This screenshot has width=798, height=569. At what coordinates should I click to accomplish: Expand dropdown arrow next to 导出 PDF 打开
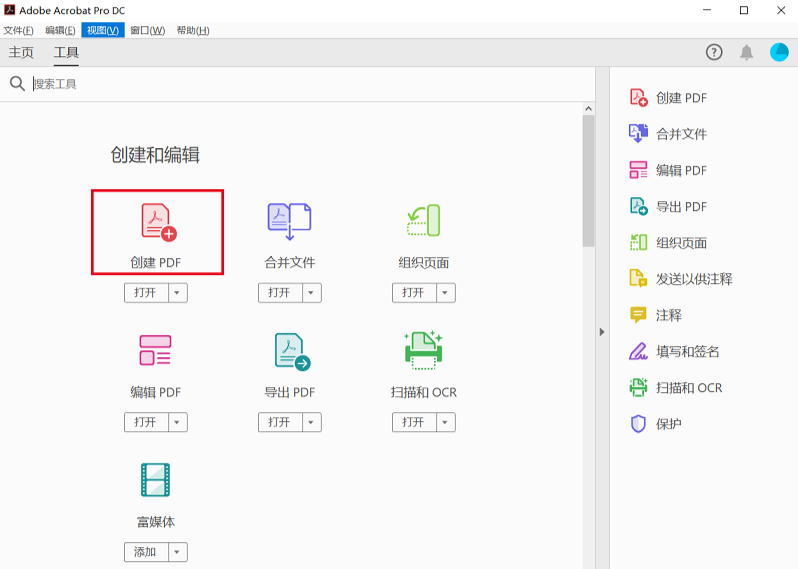tap(311, 422)
